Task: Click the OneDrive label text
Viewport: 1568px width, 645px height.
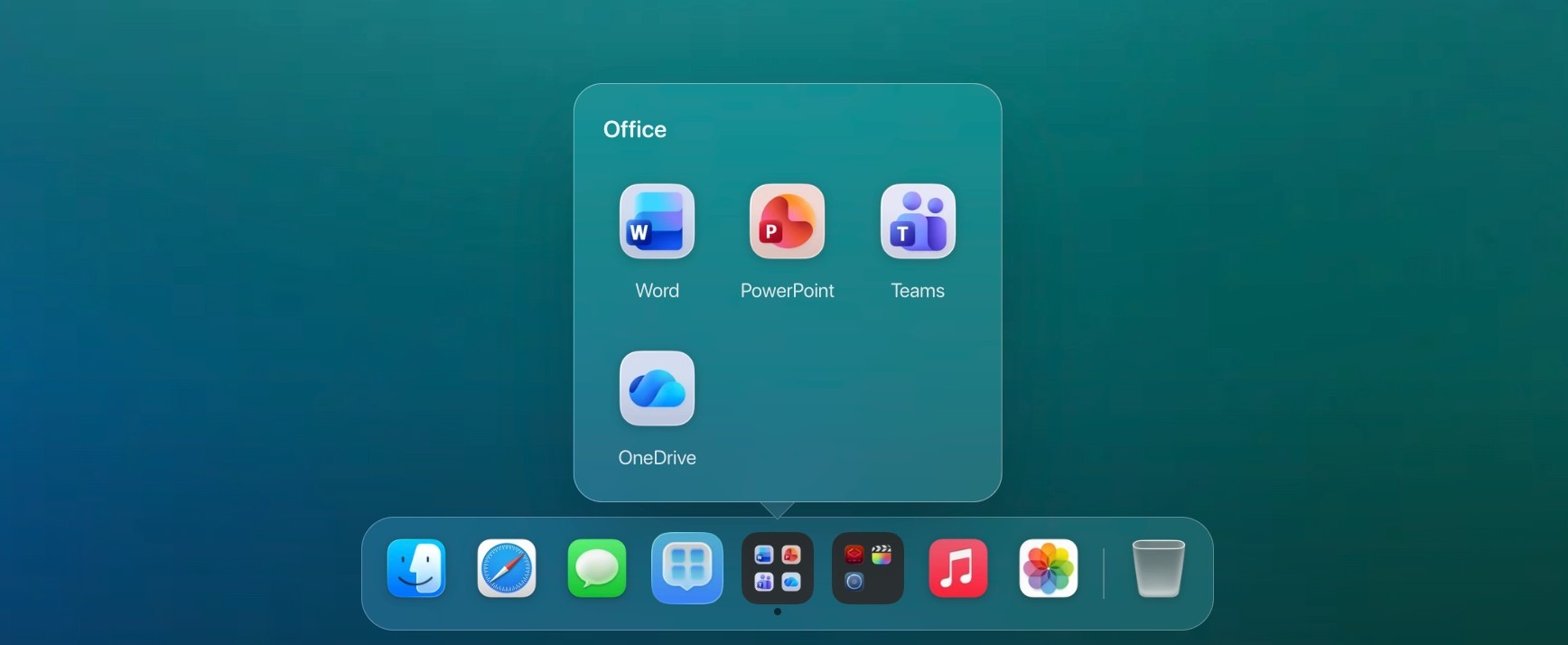Action: click(657, 458)
